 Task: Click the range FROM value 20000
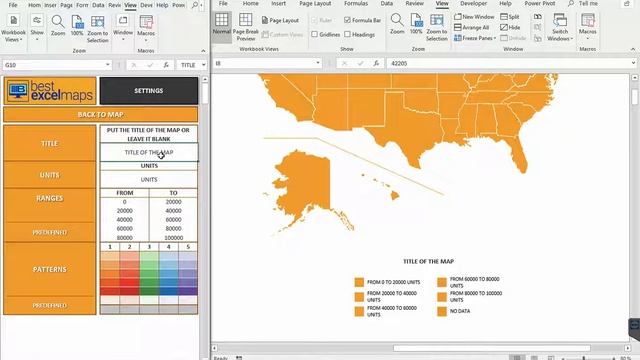pyautogui.click(x=124, y=211)
